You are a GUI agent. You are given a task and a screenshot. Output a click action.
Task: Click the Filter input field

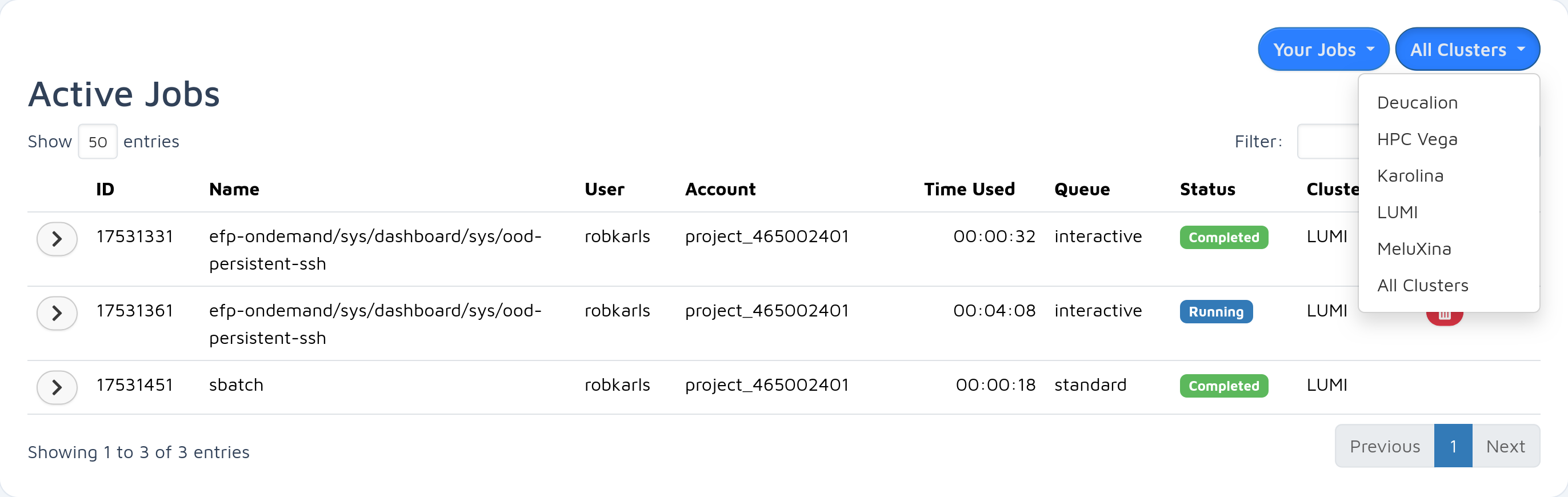point(1327,142)
